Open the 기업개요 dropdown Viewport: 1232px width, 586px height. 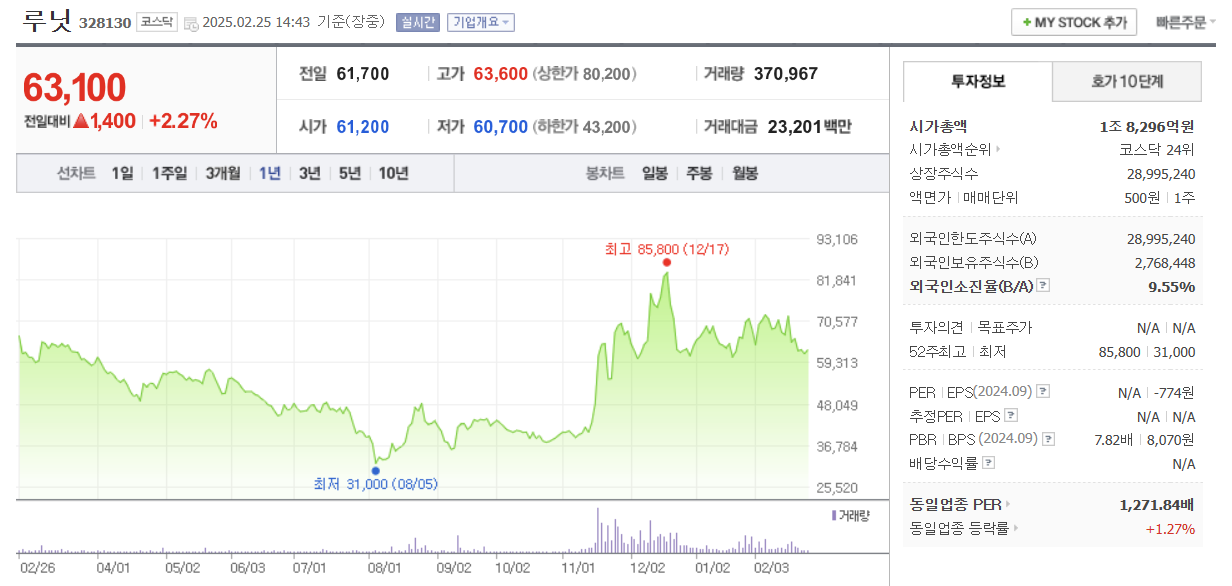[x=481, y=22]
